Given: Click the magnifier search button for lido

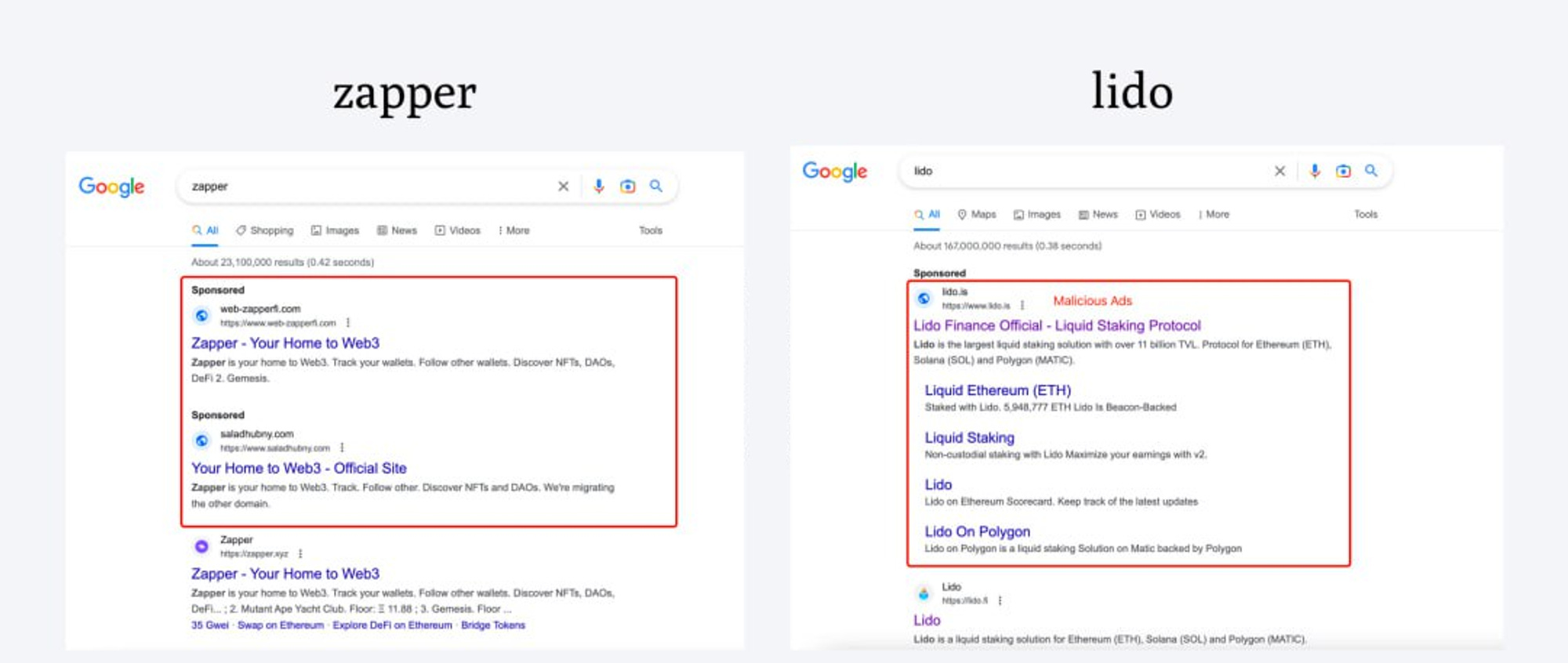Looking at the screenshot, I should tap(1371, 170).
